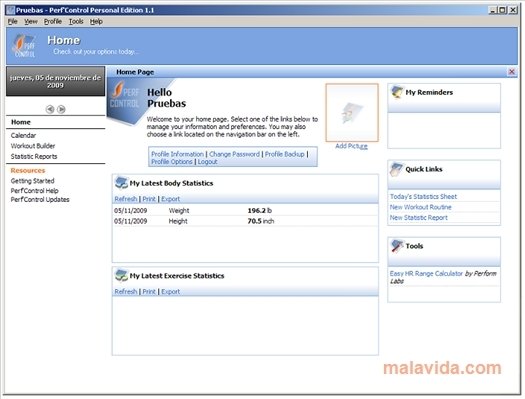
Task: Open the View menu
Action: pos(31,21)
